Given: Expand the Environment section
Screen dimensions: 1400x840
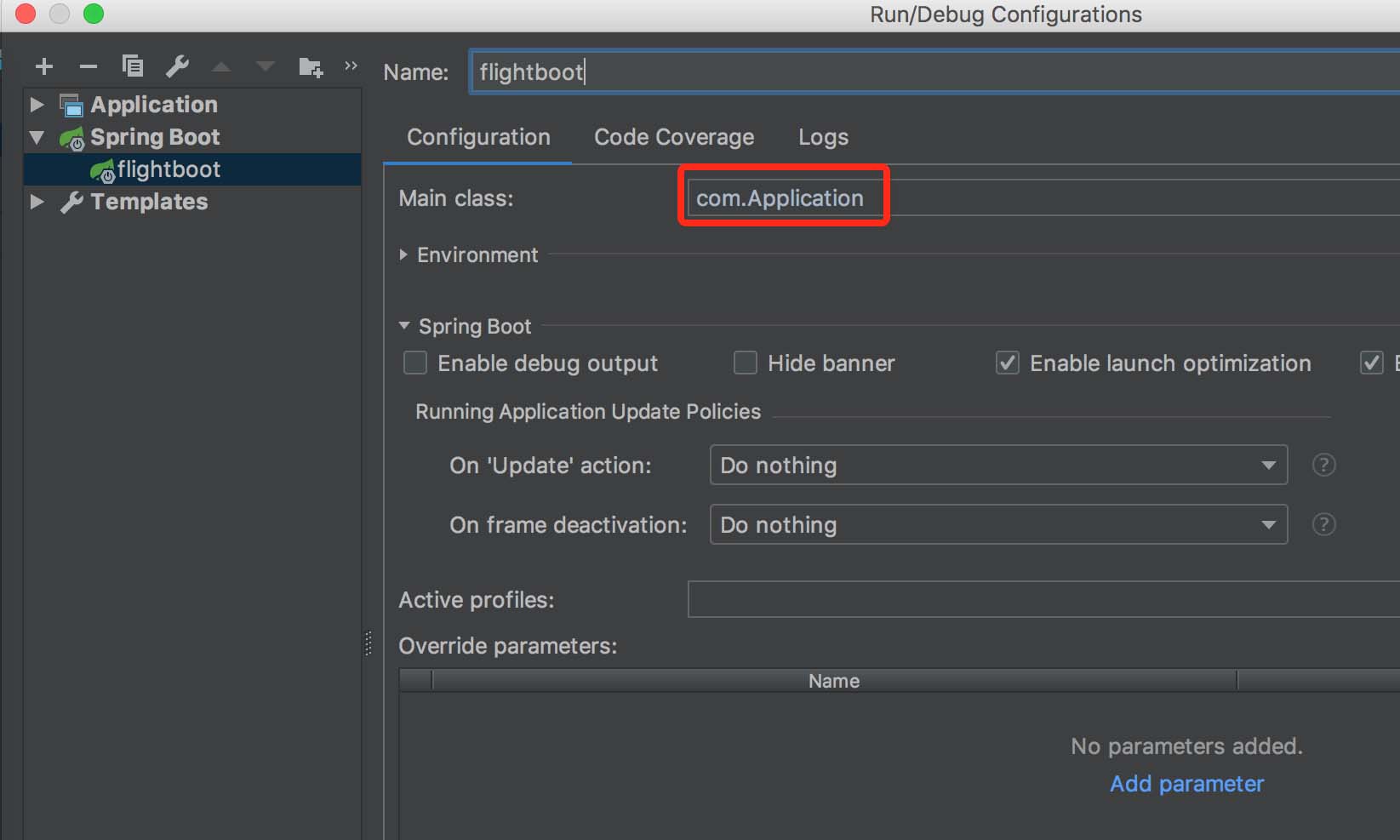Looking at the screenshot, I should (x=404, y=255).
